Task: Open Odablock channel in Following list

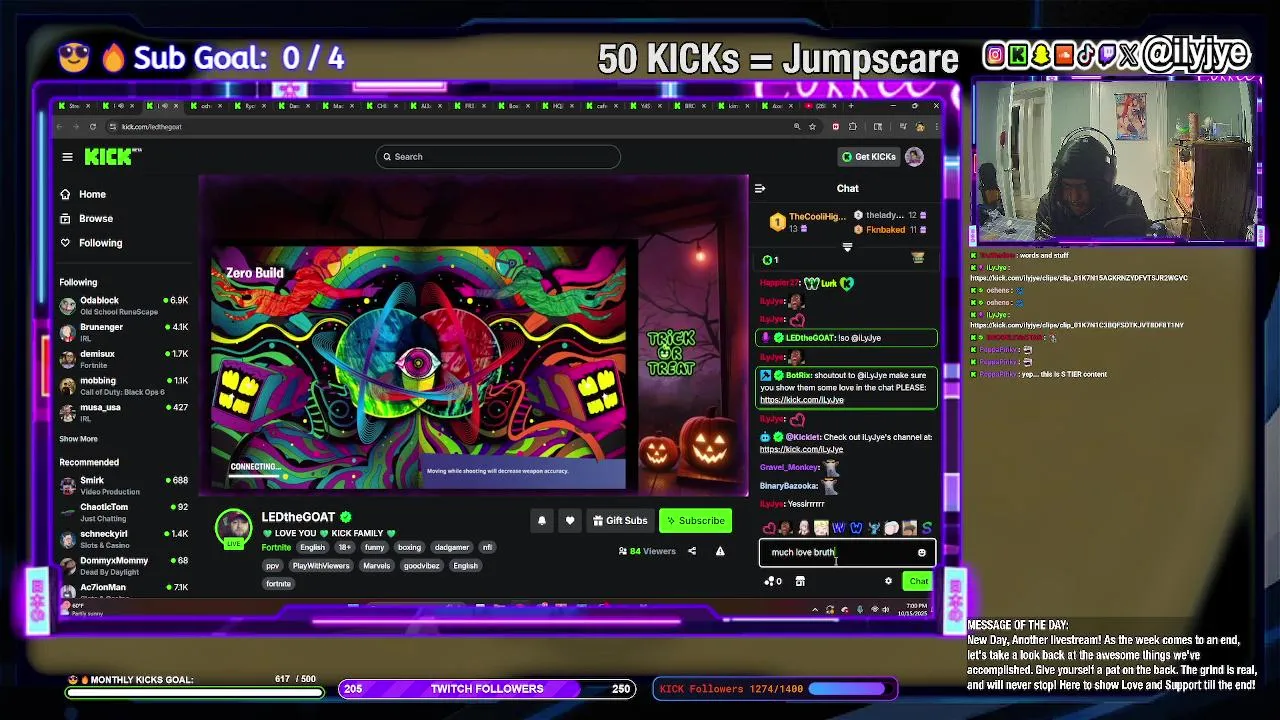Action: pos(123,305)
